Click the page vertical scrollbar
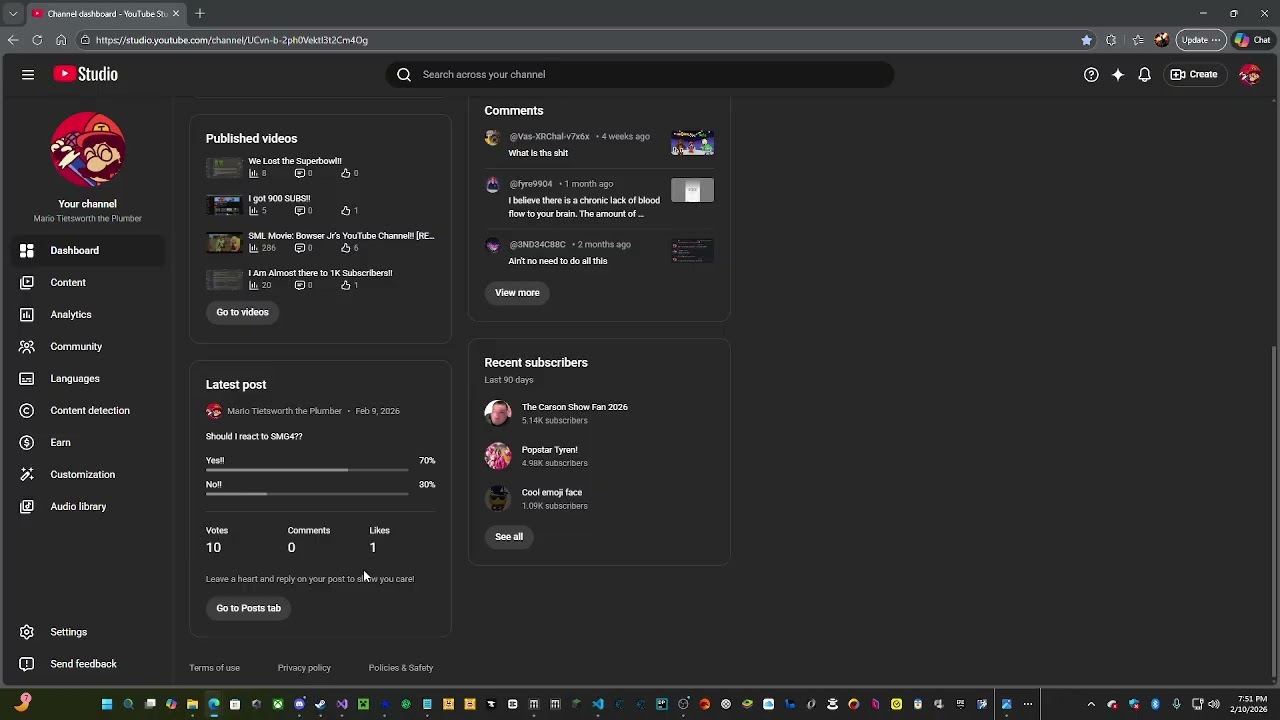 click(x=1274, y=510)
